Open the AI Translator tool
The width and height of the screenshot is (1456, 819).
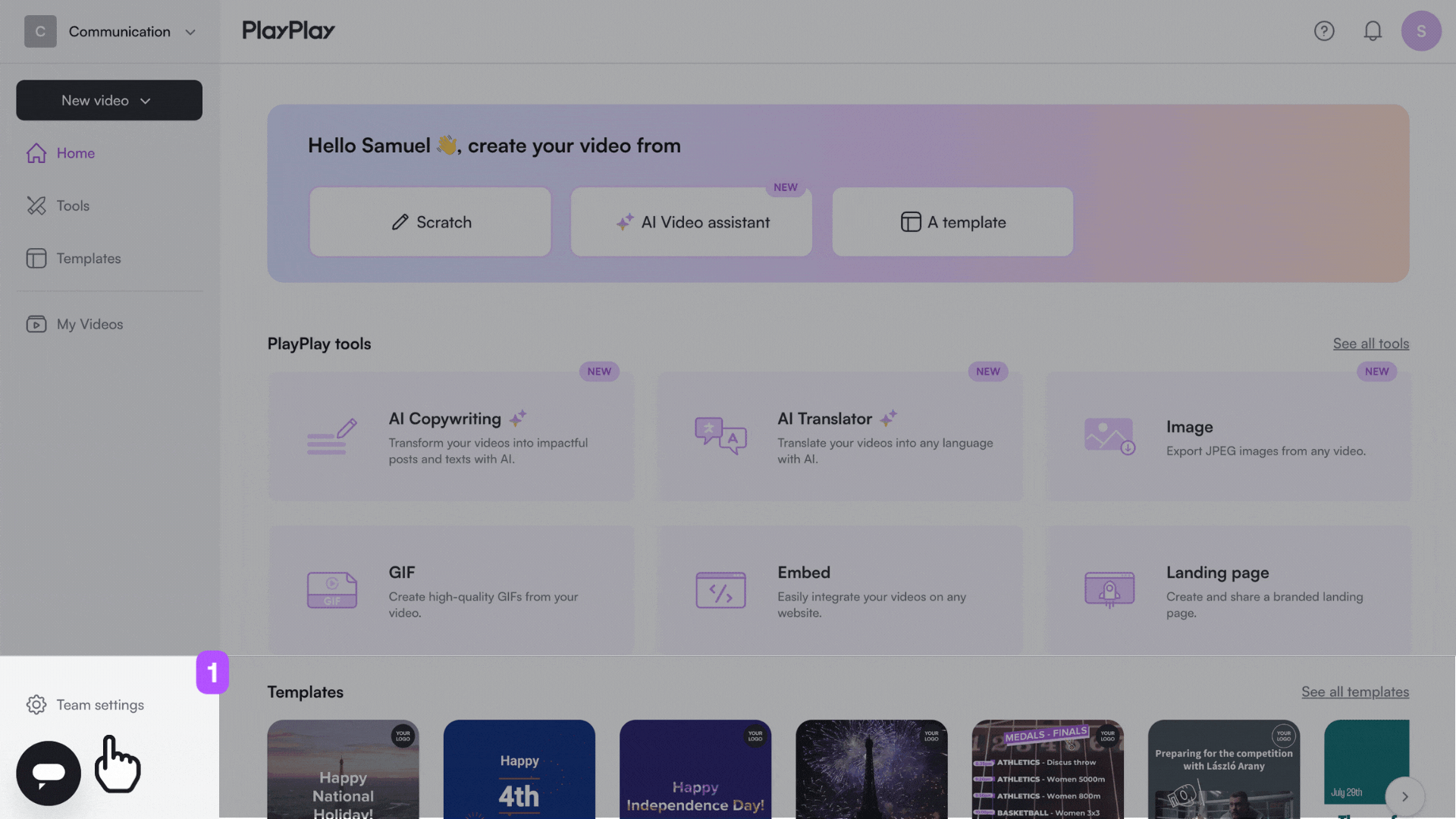coord(839,437)
